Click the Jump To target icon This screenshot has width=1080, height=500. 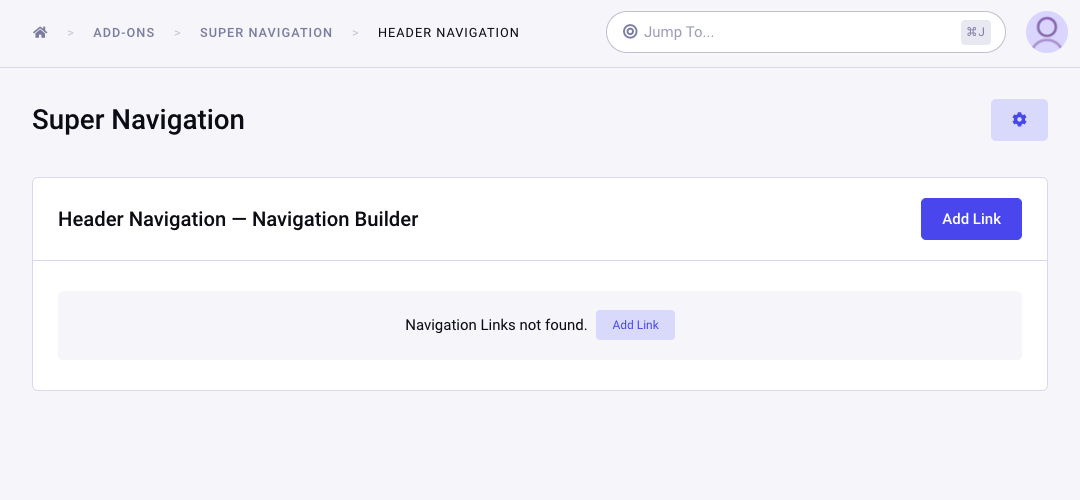[630, 32]
